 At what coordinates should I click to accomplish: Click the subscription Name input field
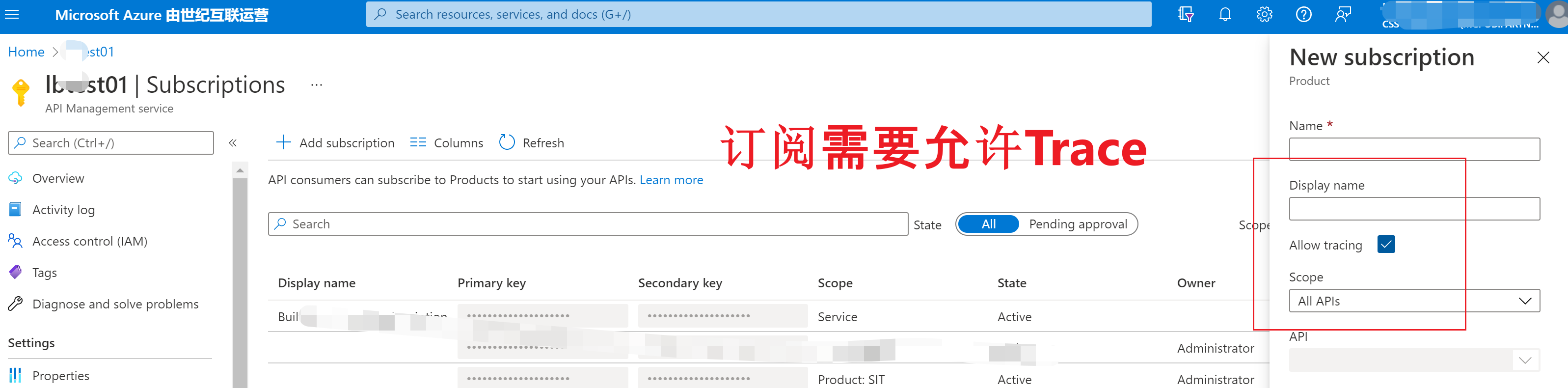(x=1414, y=150)
